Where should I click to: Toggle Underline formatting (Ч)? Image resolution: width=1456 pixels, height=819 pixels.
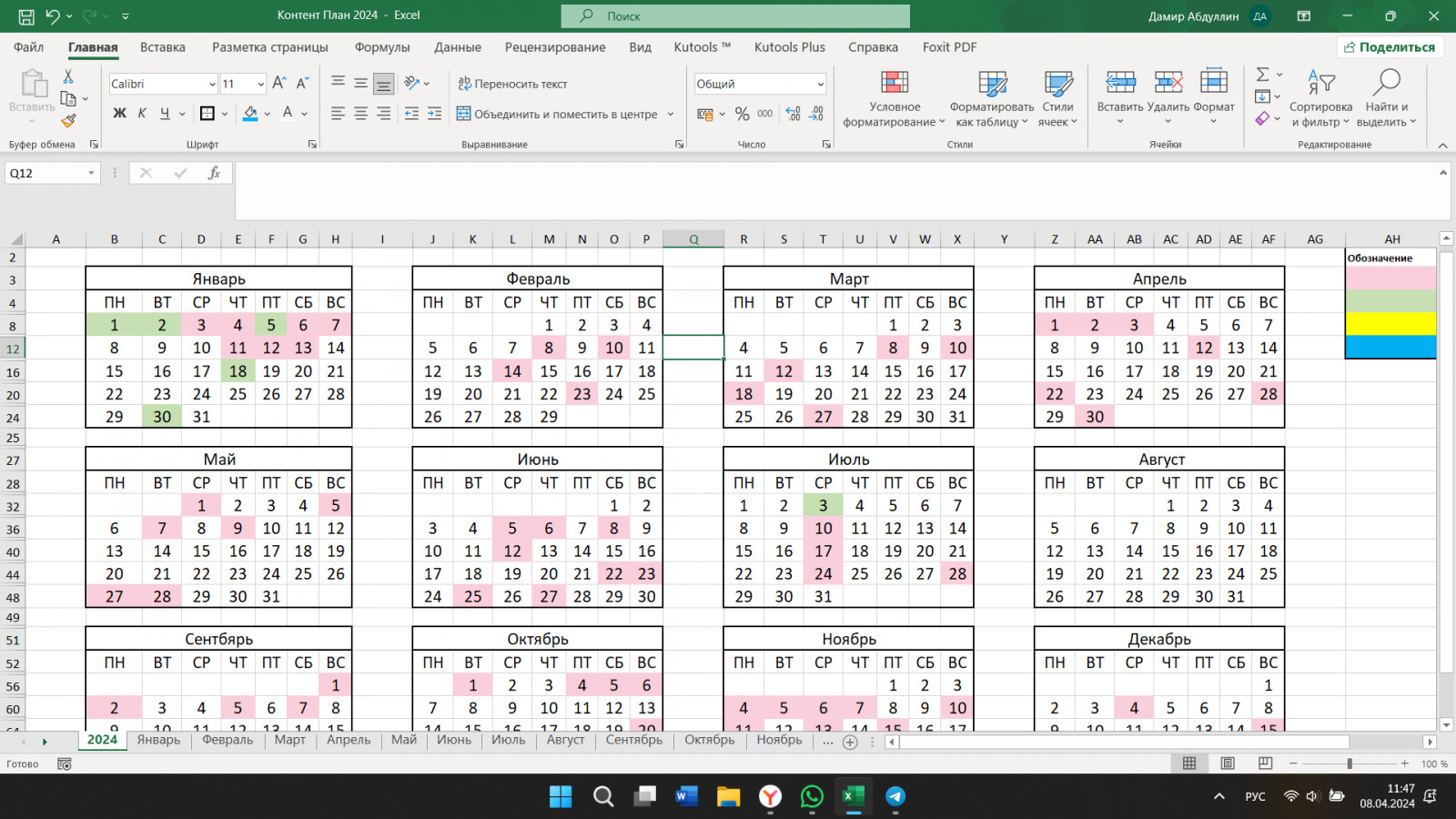tap(165, 114)
